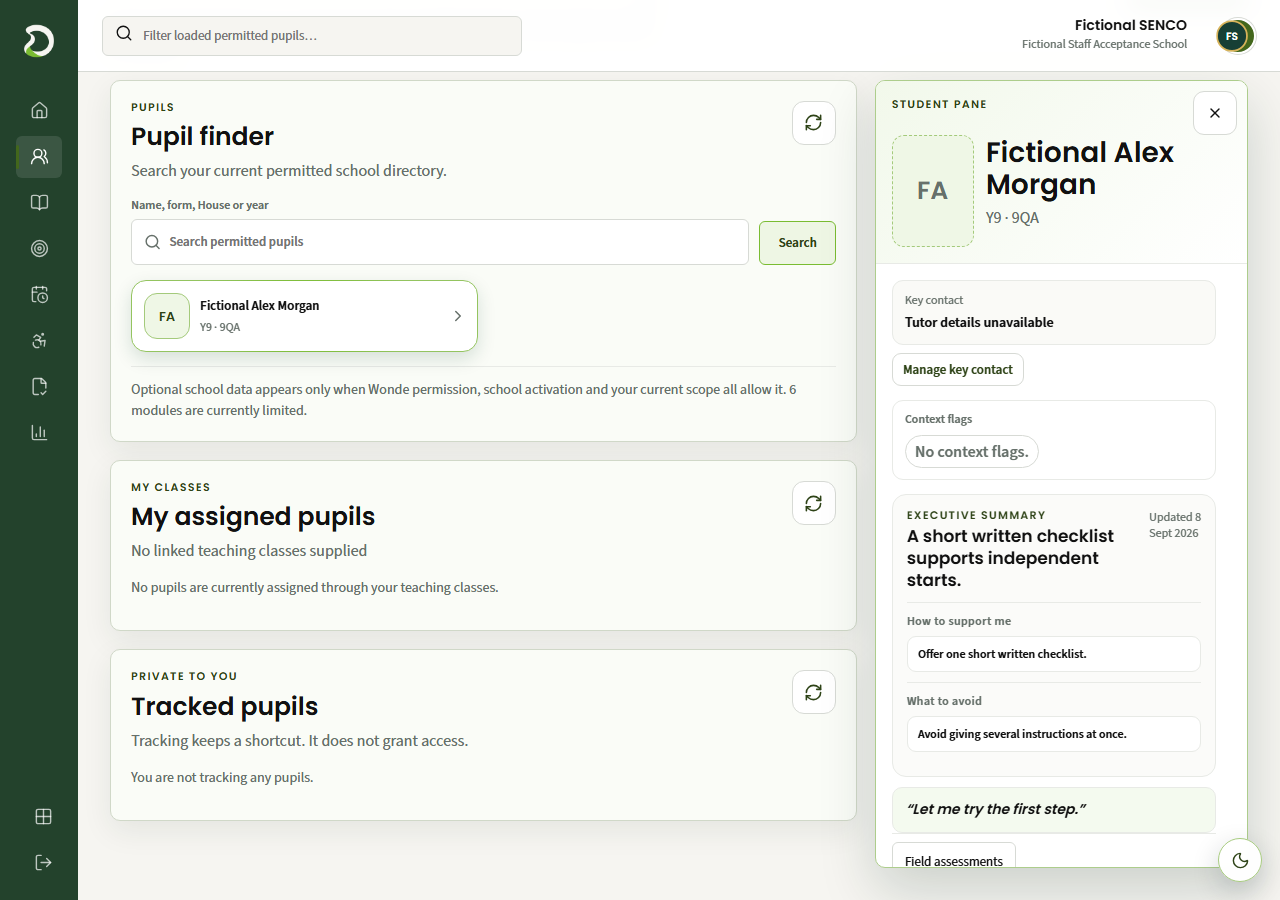Open the calendar-clock sidebar icon
Screen dimensions: 1280x900
click(x=39, y=294)
